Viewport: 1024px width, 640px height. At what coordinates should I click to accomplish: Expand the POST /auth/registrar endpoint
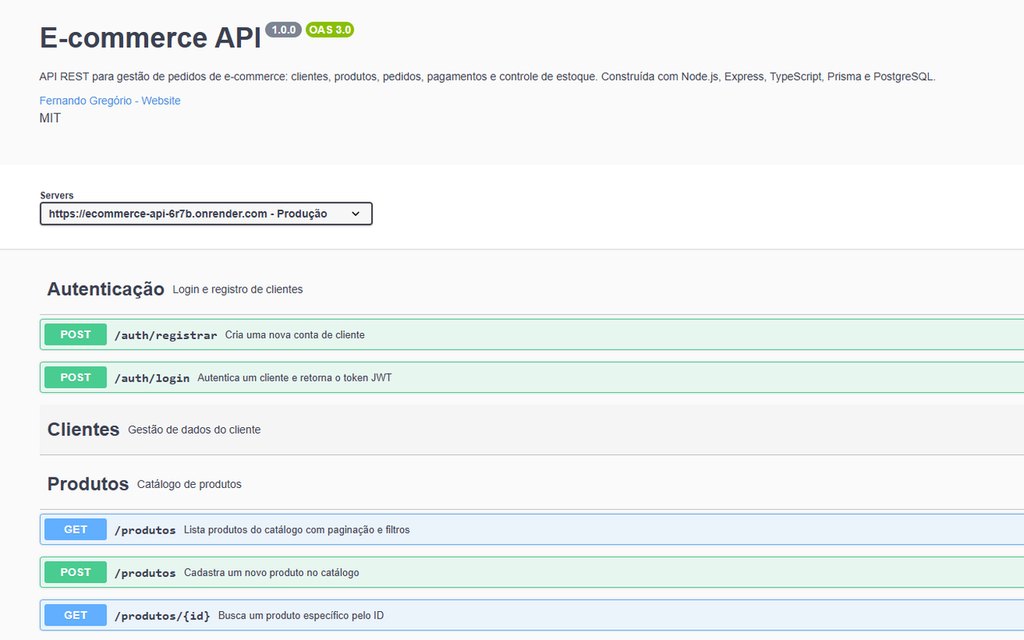(x=532, y=334)
